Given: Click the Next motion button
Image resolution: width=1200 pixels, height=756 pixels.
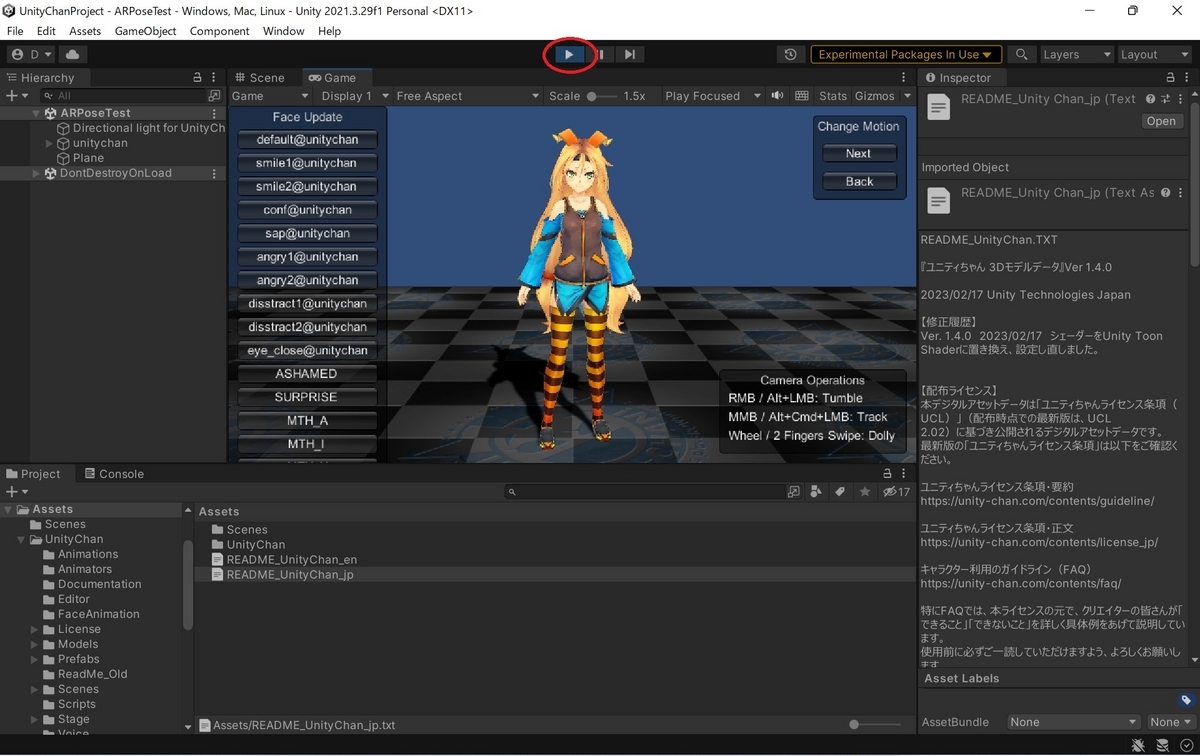Looking at the screenshot, I should [x=859, y=154].
